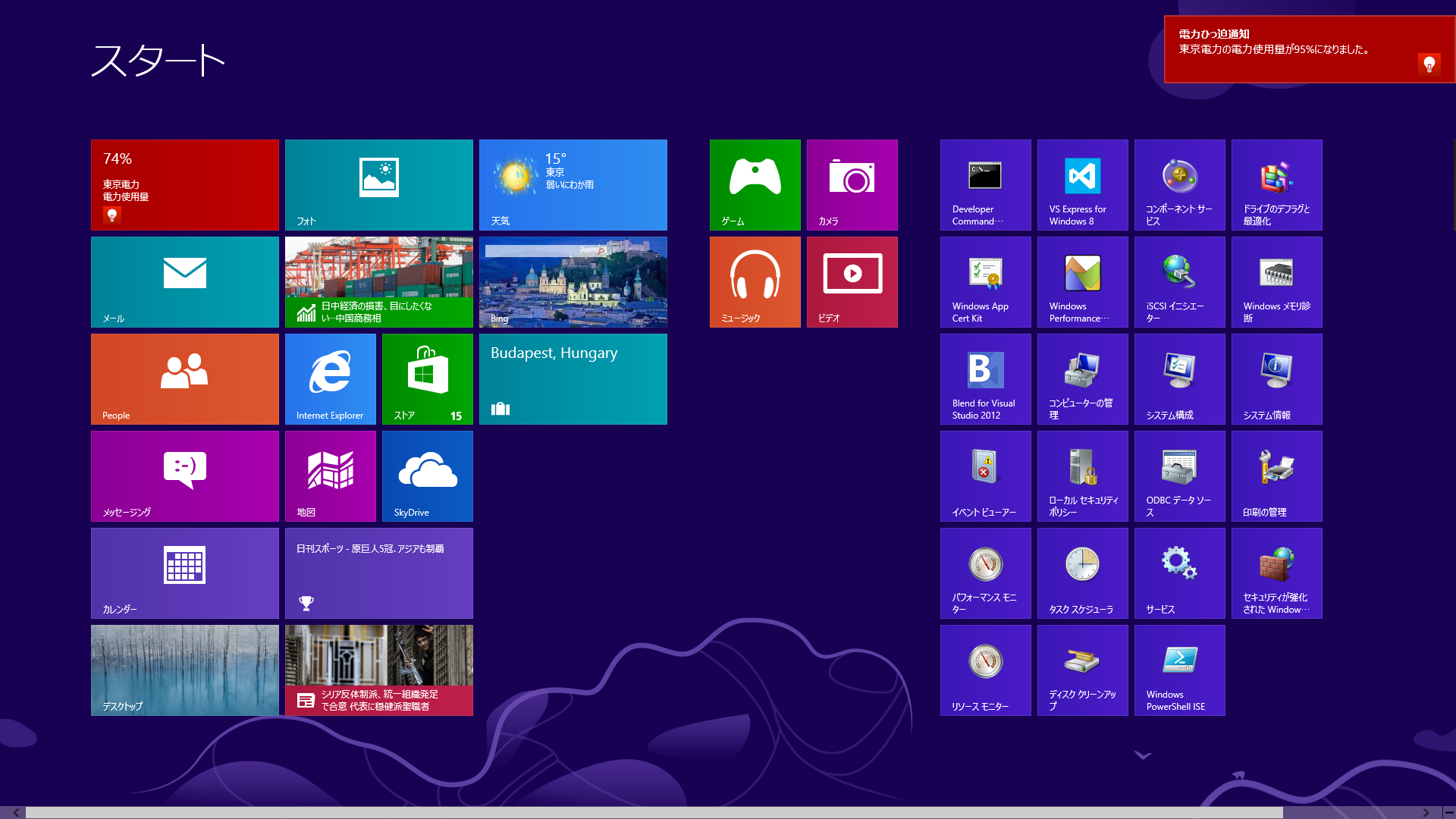This screenshot has width=1456, height=819.
Task: Launch the Store tile
Action: 427,378
